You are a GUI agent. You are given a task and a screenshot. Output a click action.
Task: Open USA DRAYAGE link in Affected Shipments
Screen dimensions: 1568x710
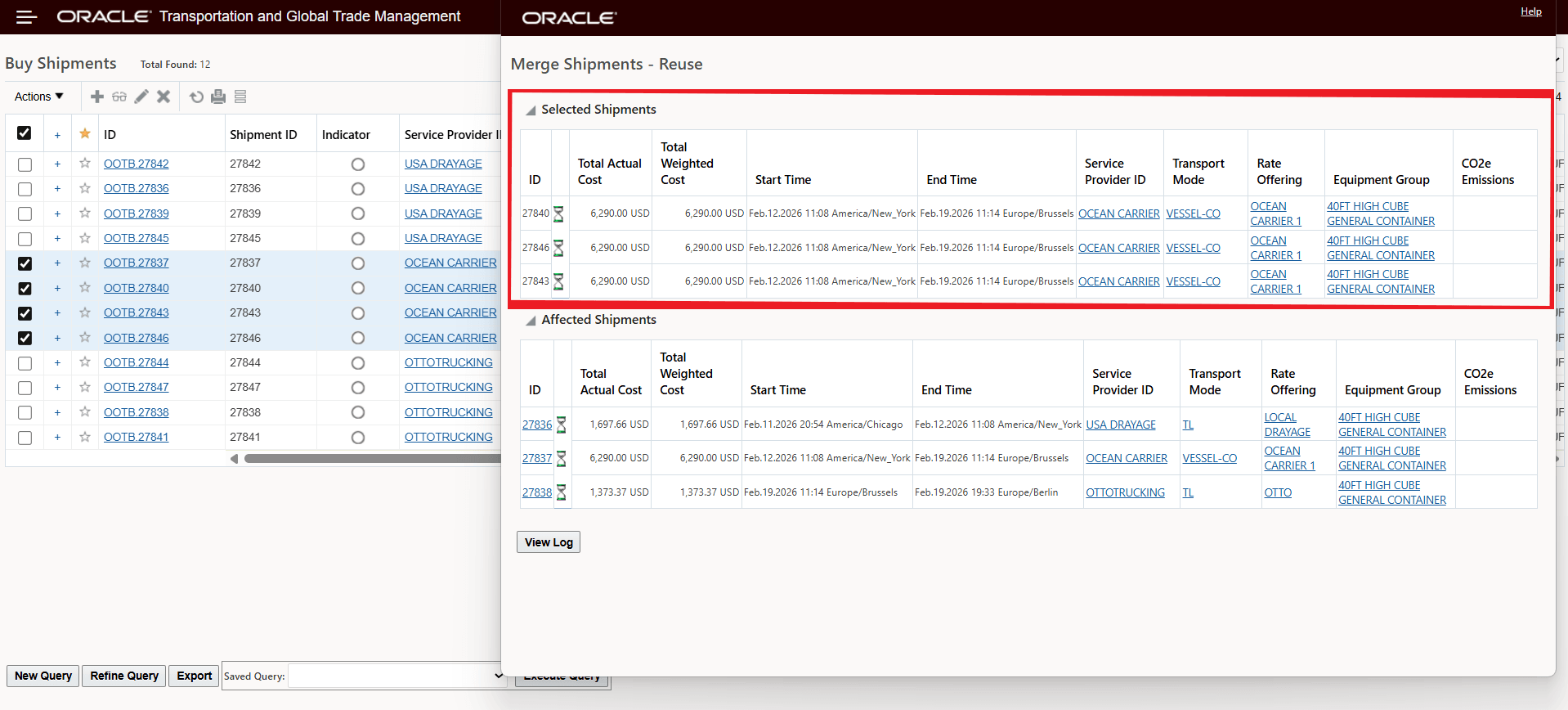click(1121, 425)
